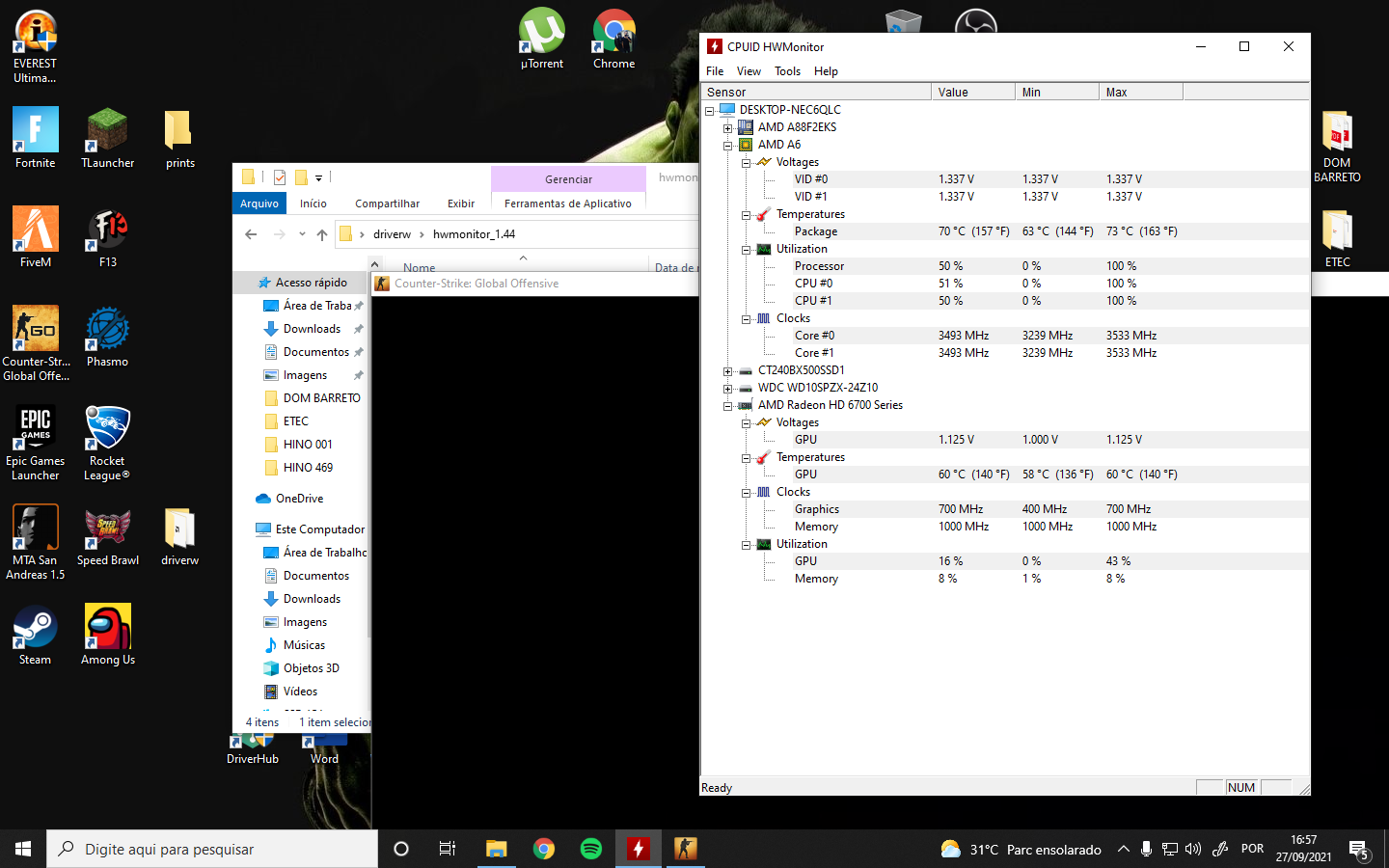Select the Epic Games Launcher icon
Image resolution: width=1389 pixels, height=868 pixels.
pos(36,443)
